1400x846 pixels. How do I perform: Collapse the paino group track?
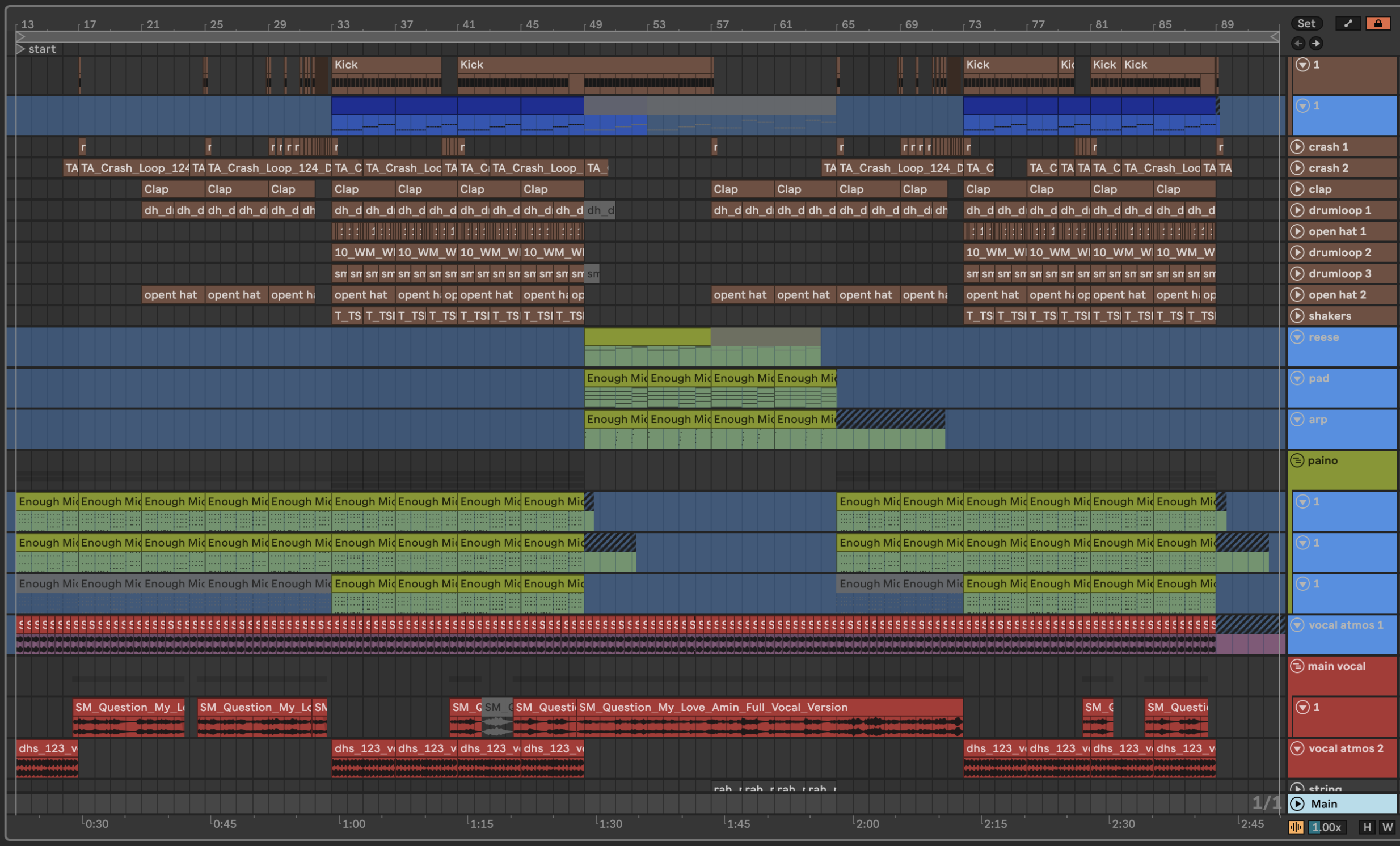[1297, 460]
